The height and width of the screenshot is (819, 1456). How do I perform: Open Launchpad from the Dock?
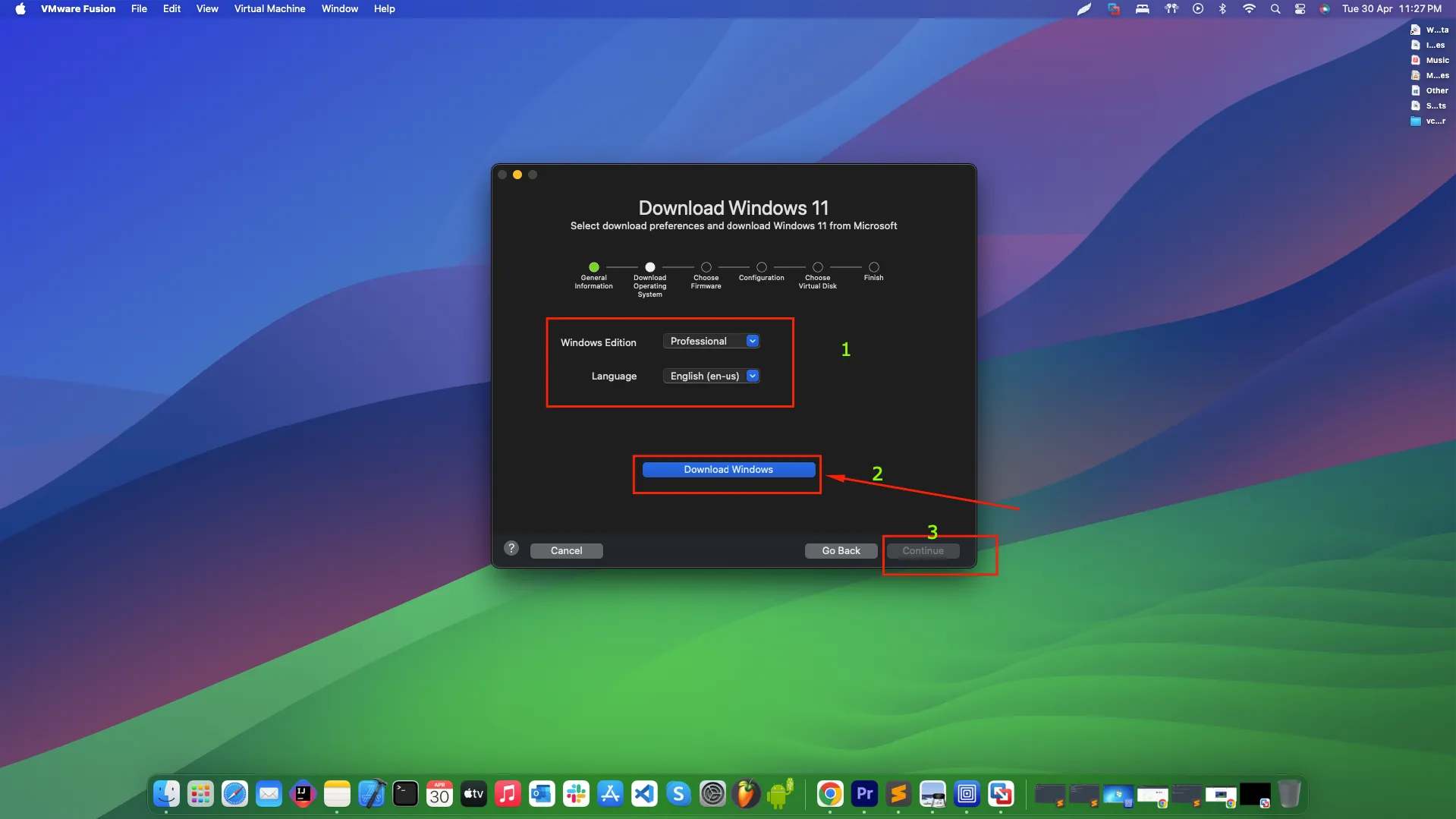click(x=200, y=794)
